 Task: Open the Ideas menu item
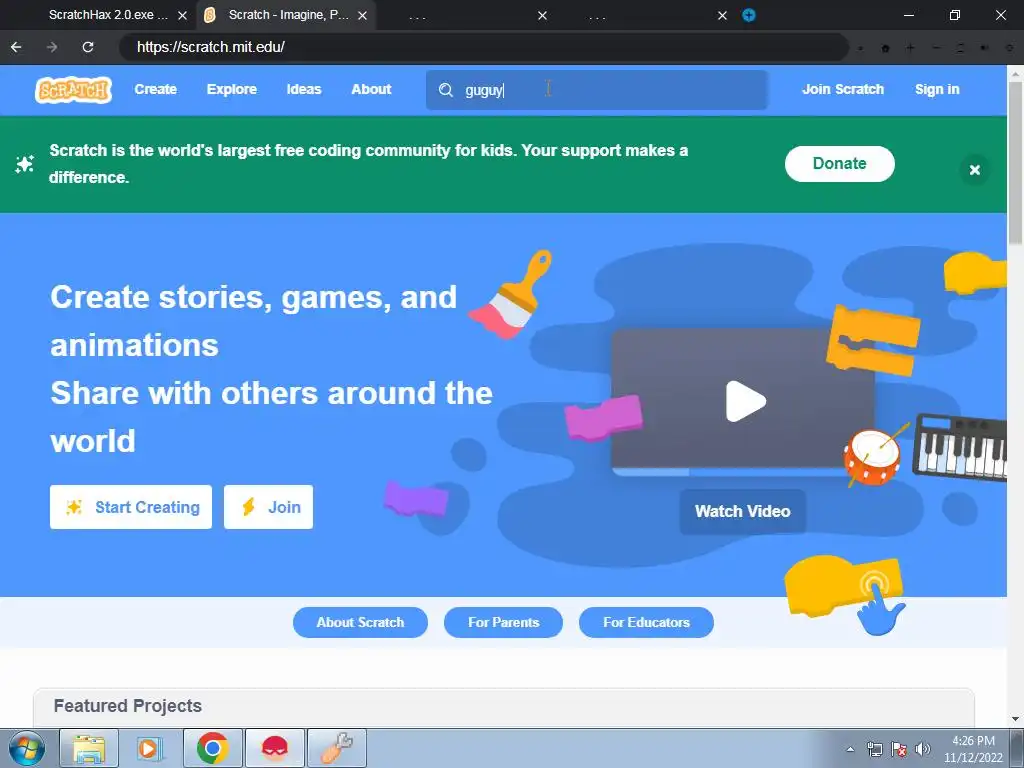304,89
